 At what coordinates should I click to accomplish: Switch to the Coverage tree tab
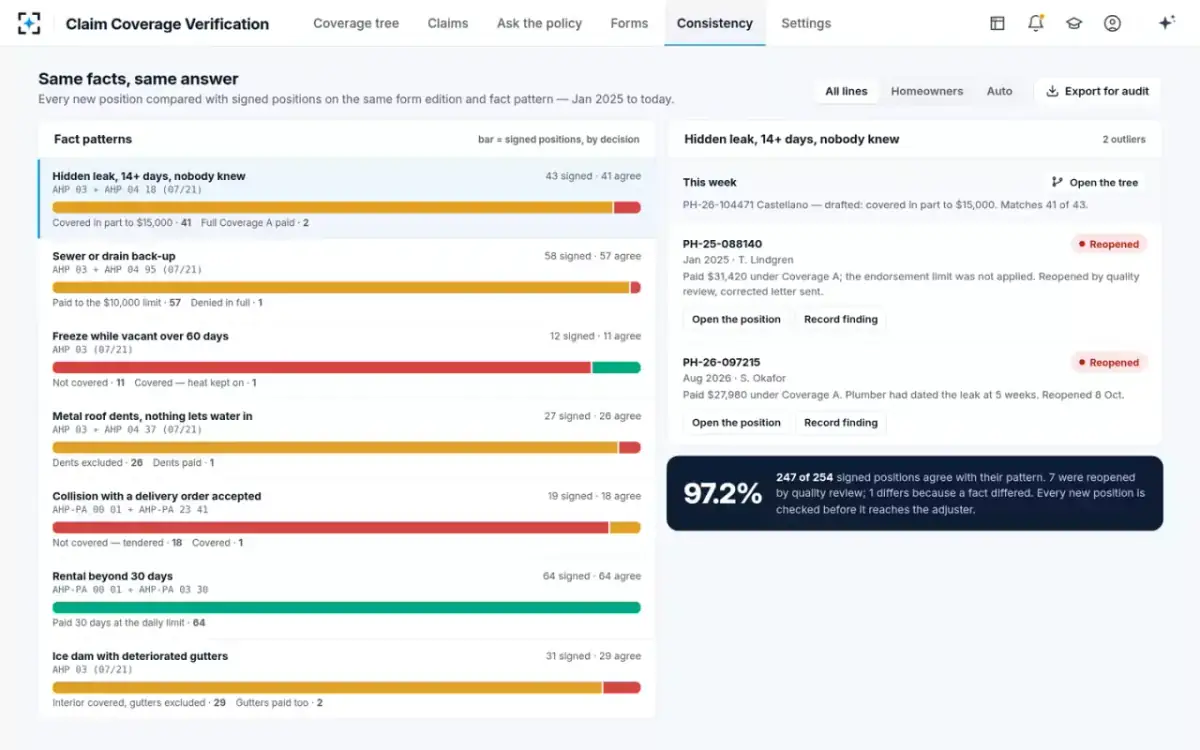point(356,23)
